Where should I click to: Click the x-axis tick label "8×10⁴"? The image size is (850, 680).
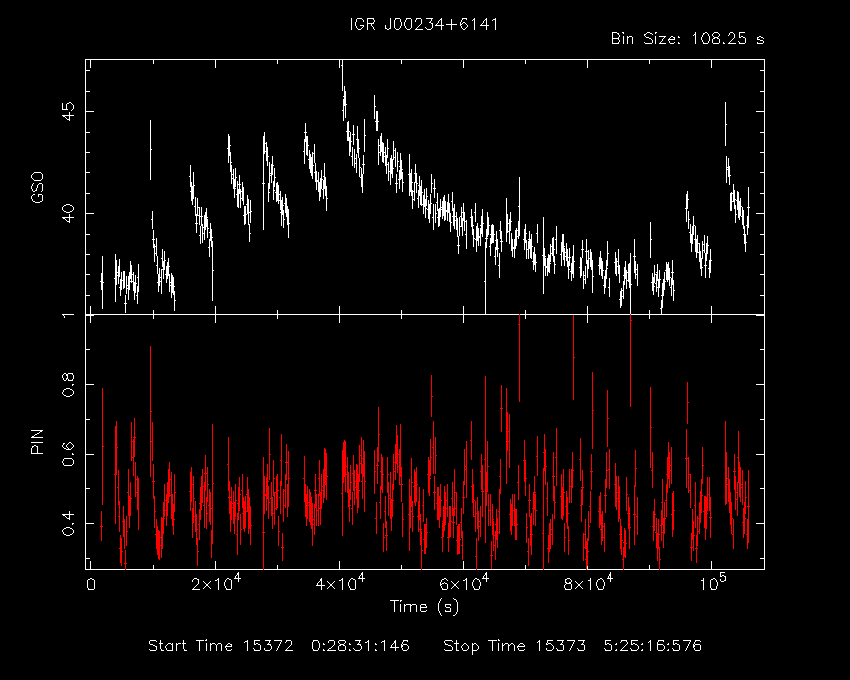[x=588, y=583]
